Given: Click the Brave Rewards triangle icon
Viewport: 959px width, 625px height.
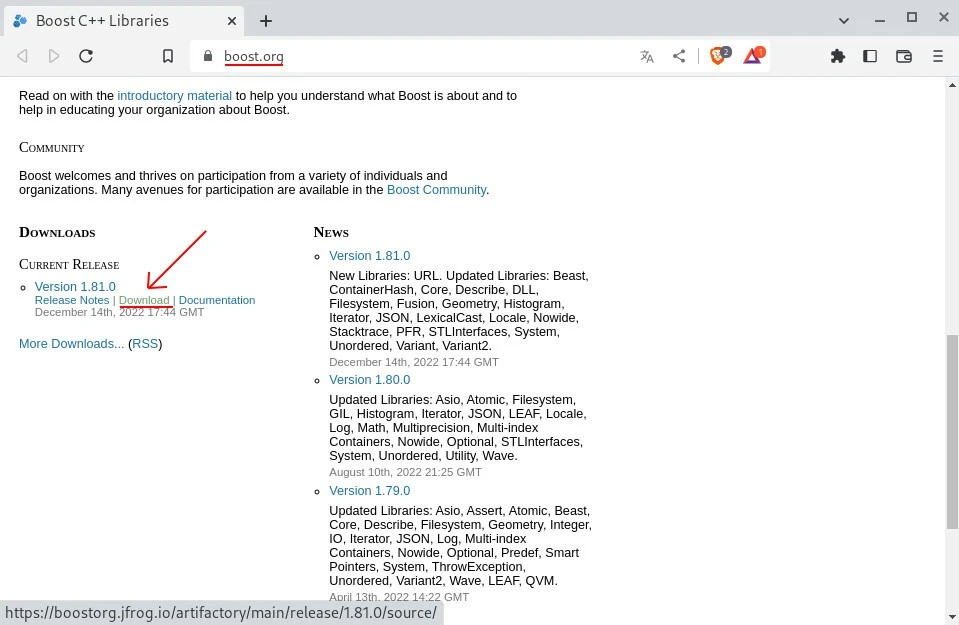Looking at the screenshot, I should pyautogui.click(x=753, y=56).
